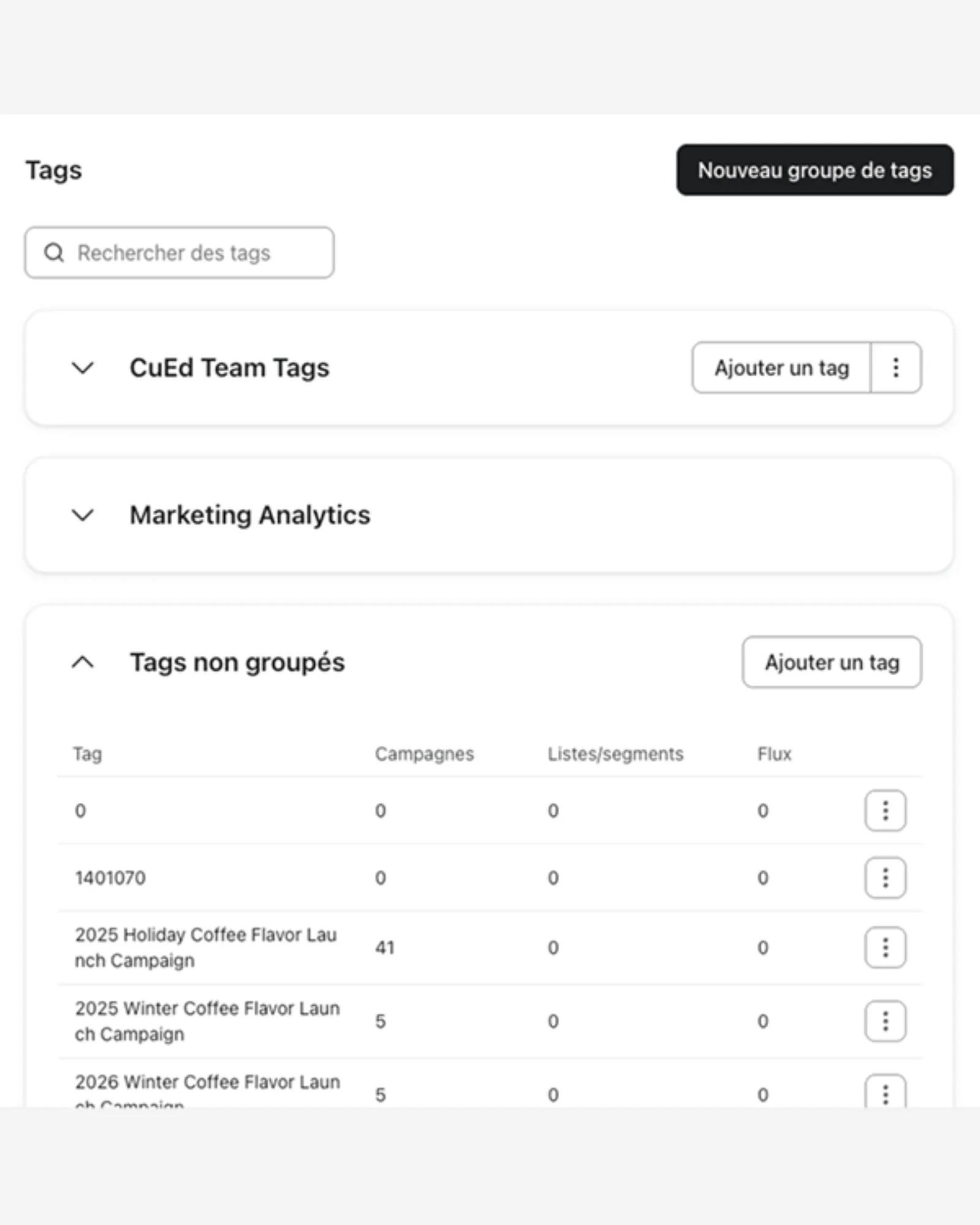Select 2026 Winter Coffee Flavor Launch Campaign tag

(x=207, y=1090)
